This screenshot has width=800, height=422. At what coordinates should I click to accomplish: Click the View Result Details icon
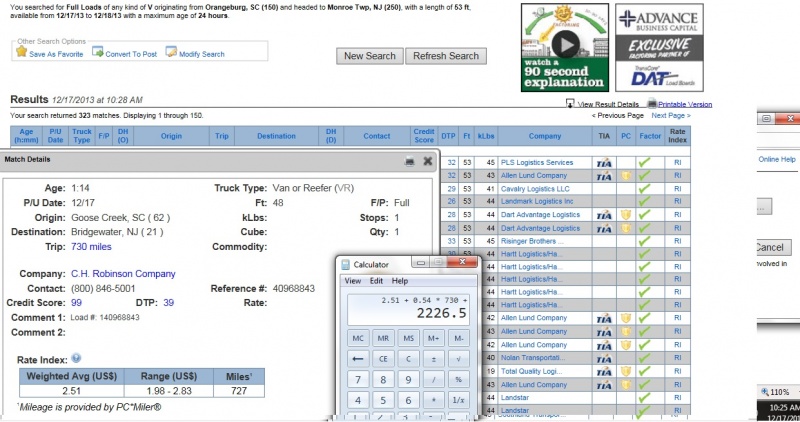pyautogui.click(x=570, y=104)
